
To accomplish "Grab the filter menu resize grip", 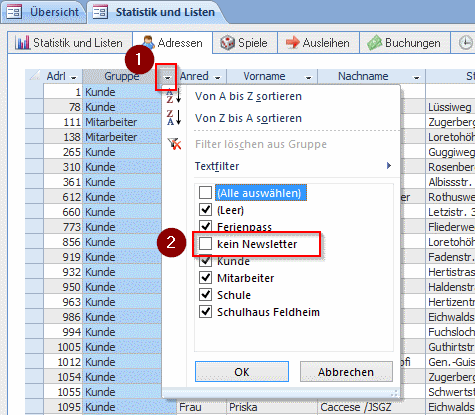I will coord(395,393).
